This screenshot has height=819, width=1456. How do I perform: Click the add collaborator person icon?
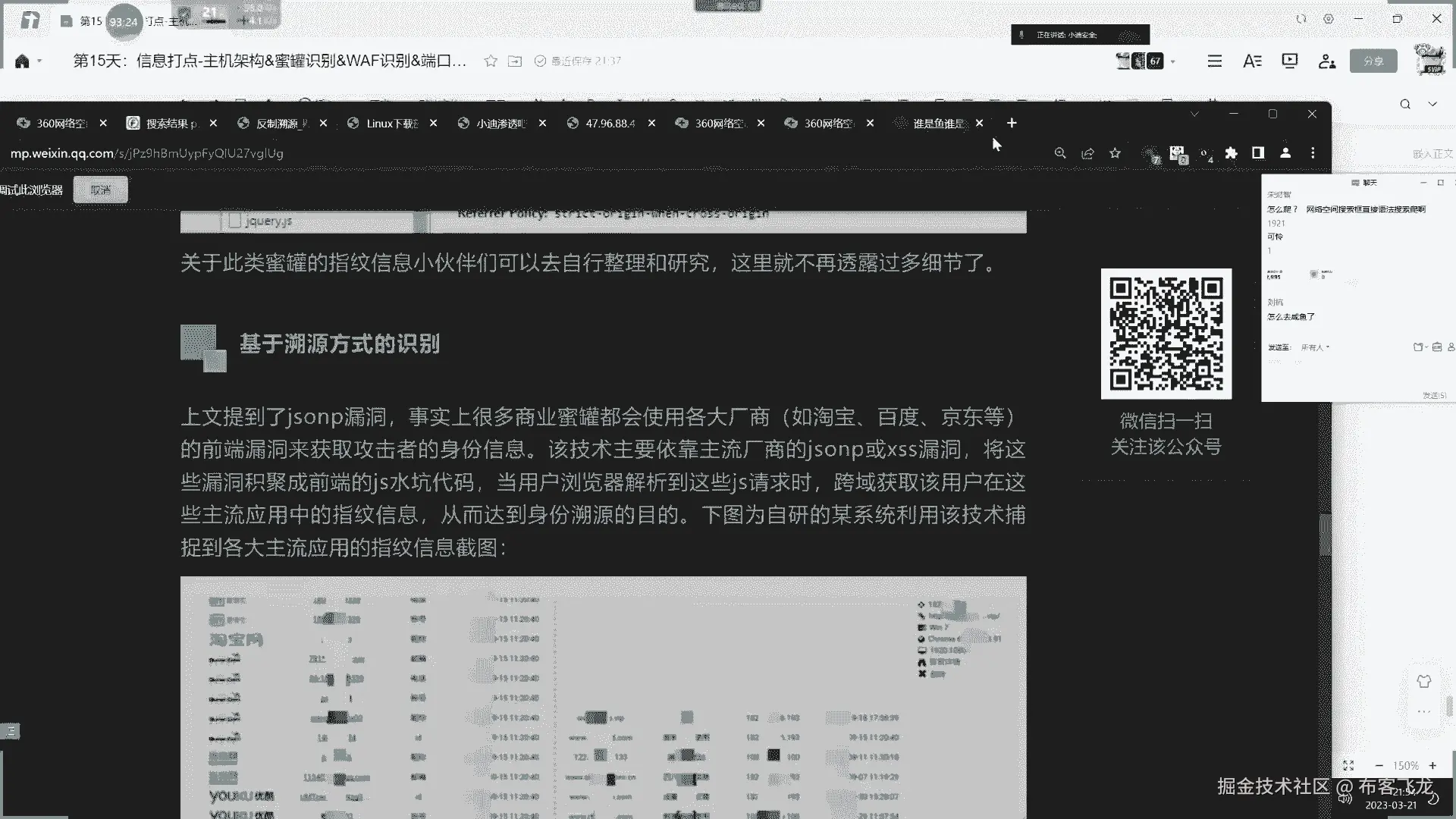coord(1327,61)
